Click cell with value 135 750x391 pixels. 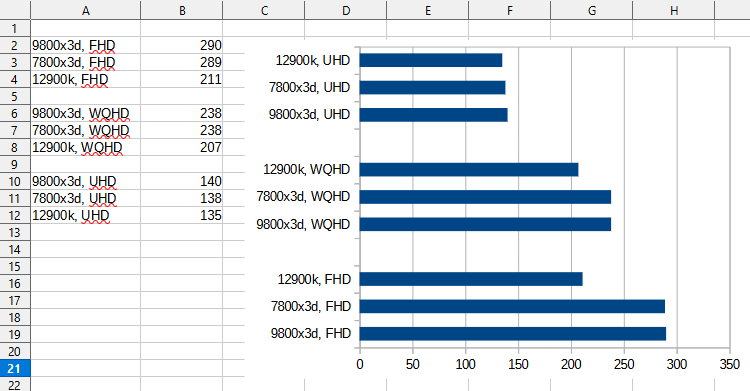(182, 215)
